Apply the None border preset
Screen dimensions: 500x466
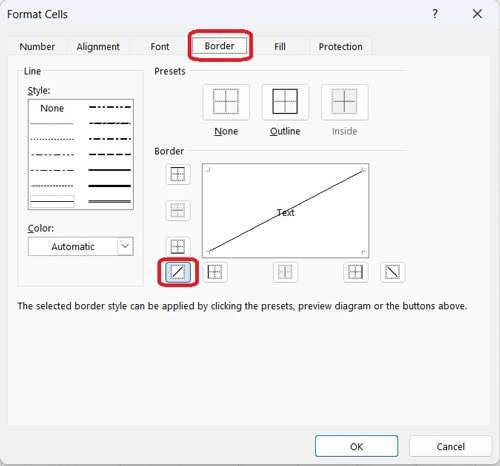[x=226, y=102]
